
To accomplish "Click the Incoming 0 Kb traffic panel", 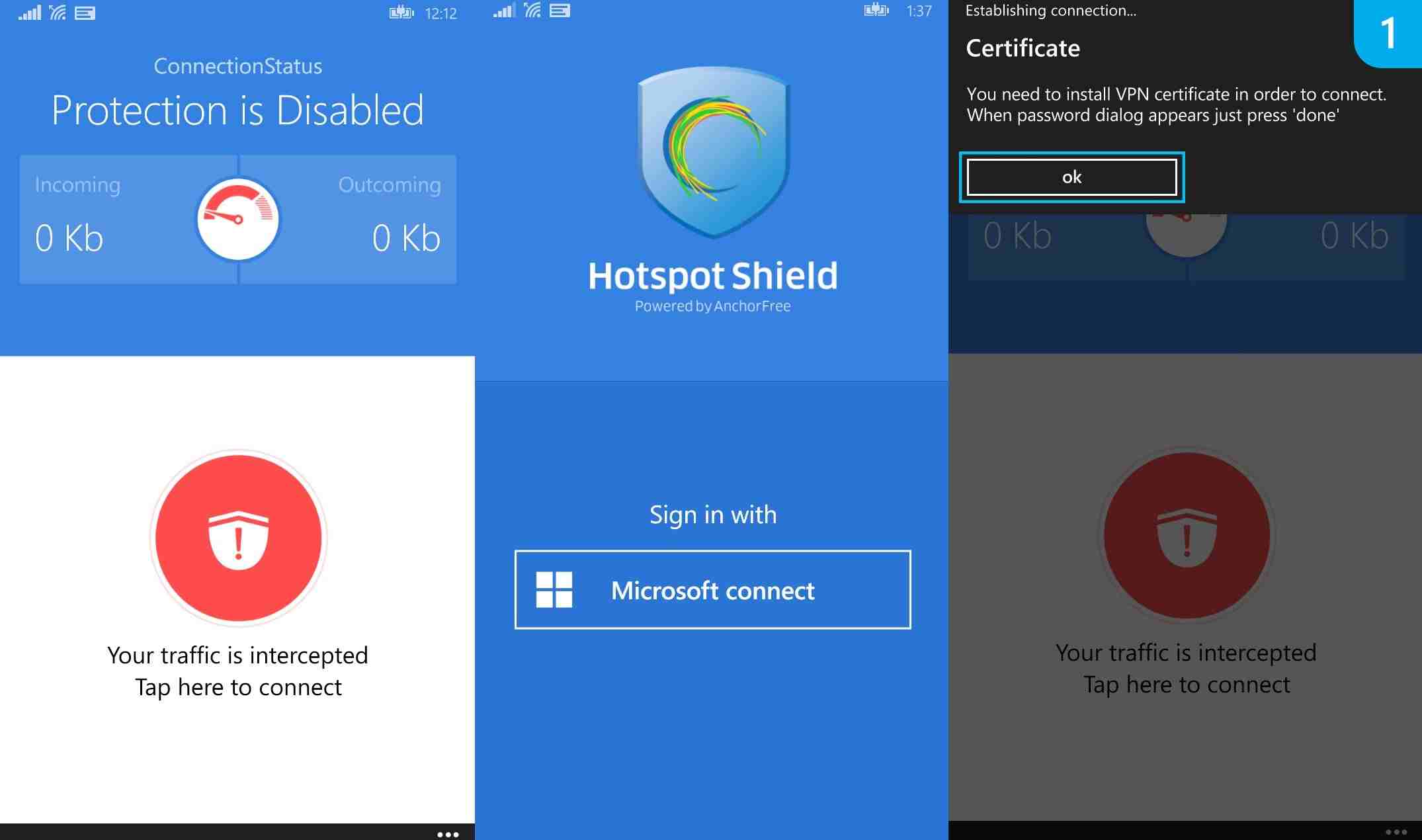I will [128, 220].
